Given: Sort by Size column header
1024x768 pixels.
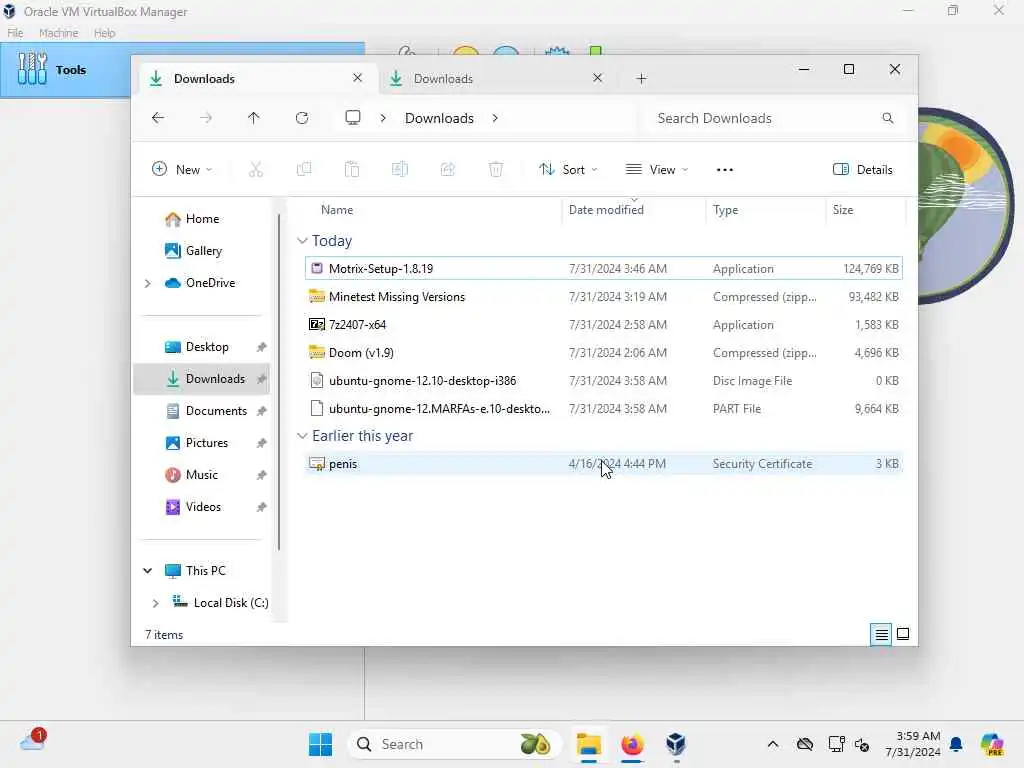Looking at the screenshot, I should pos(842,210).
